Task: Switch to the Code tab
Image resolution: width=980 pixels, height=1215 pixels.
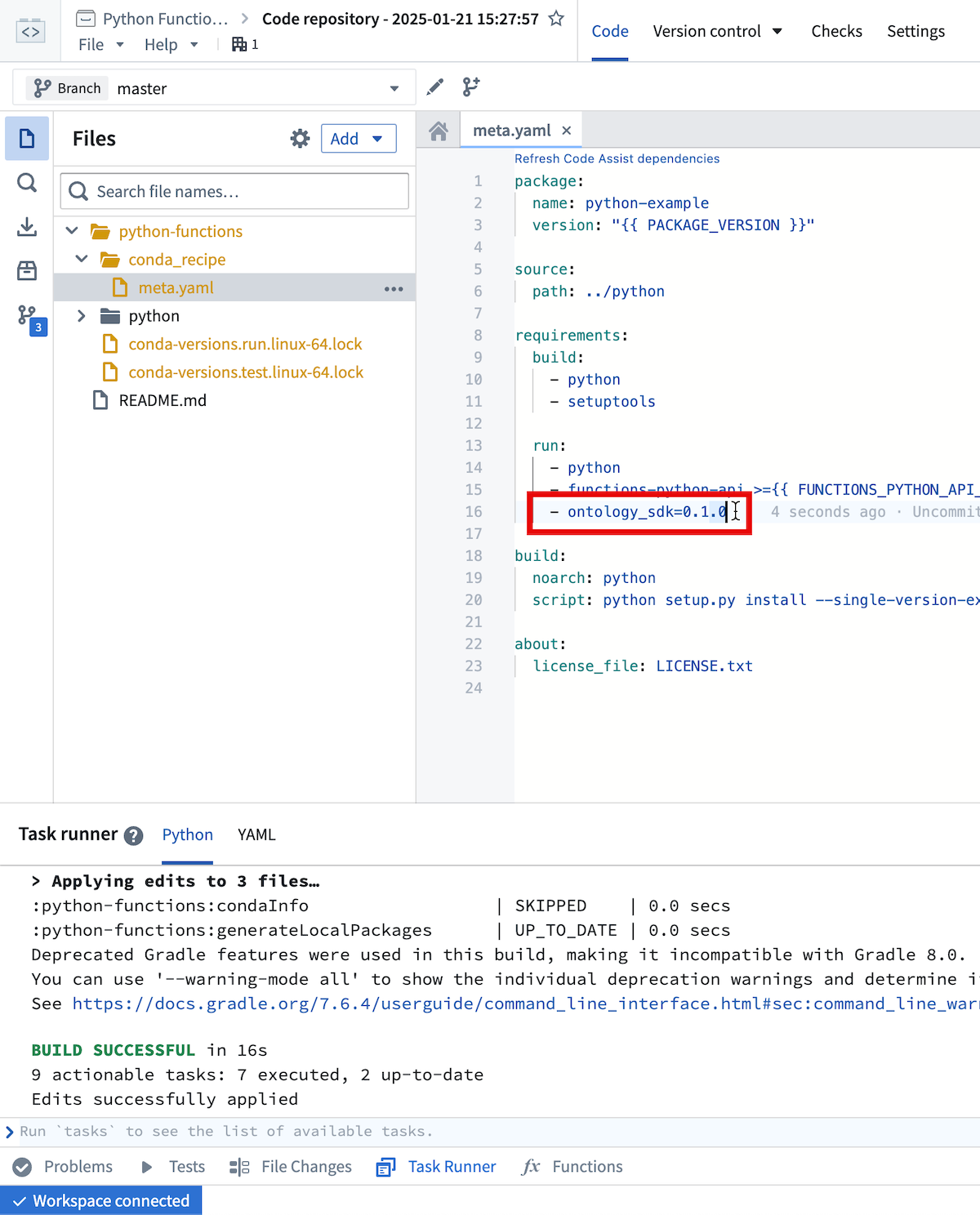Action: [x=610, y=31]
